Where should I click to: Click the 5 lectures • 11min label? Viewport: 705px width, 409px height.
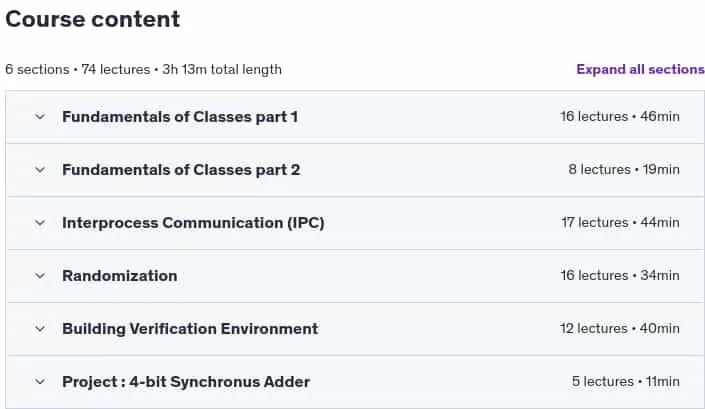(x=625, y=382)
